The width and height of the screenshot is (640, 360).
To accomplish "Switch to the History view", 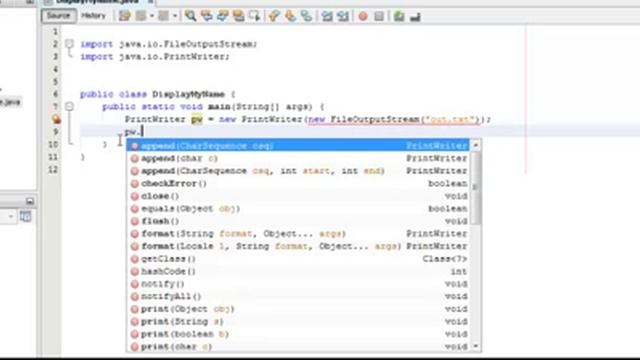I will 93,16.
